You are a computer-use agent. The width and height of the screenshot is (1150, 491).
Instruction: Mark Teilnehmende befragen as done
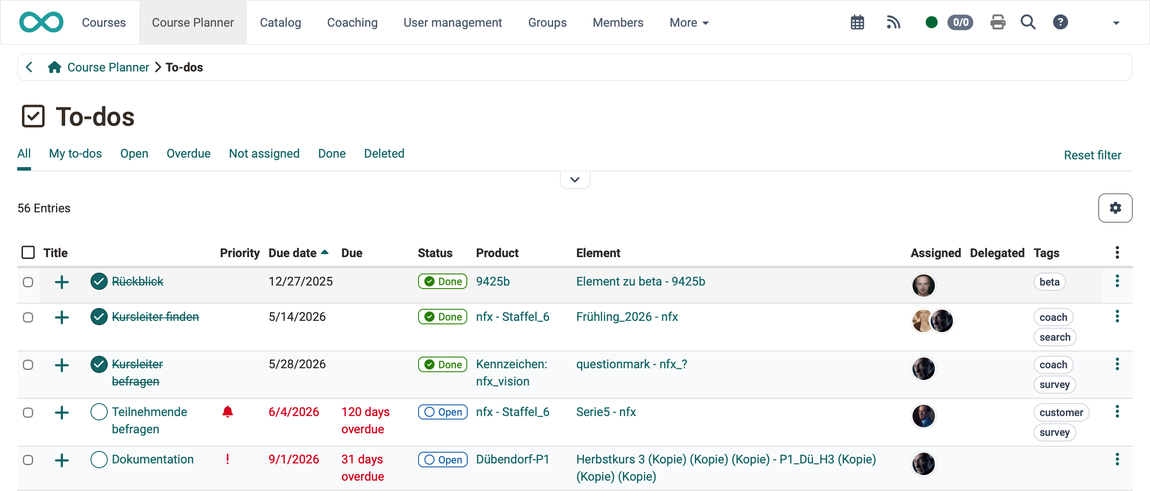99,412
